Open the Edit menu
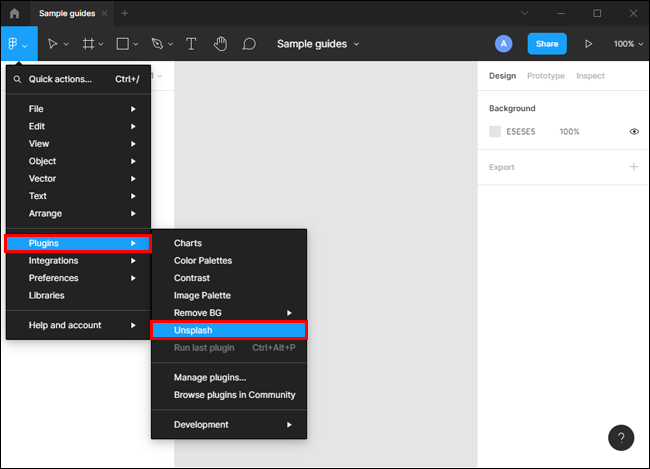 pyautogui.click(x=78, y=126)
